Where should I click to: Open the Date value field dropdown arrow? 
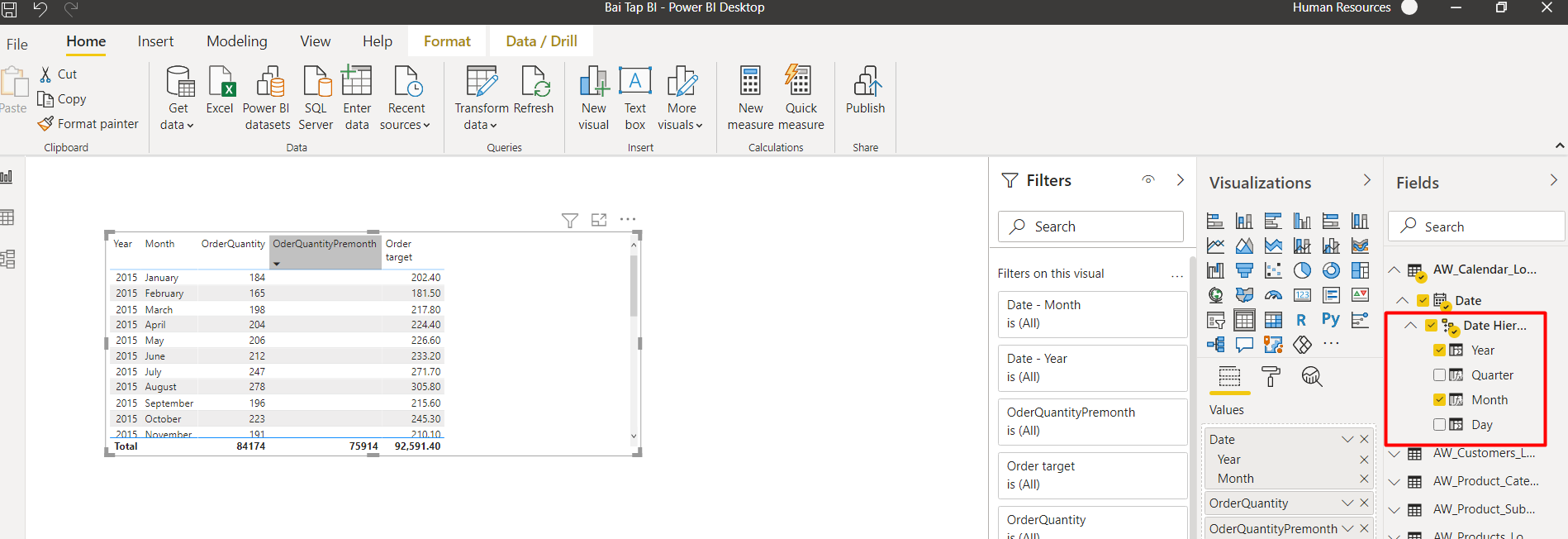tap(1347, 439)
